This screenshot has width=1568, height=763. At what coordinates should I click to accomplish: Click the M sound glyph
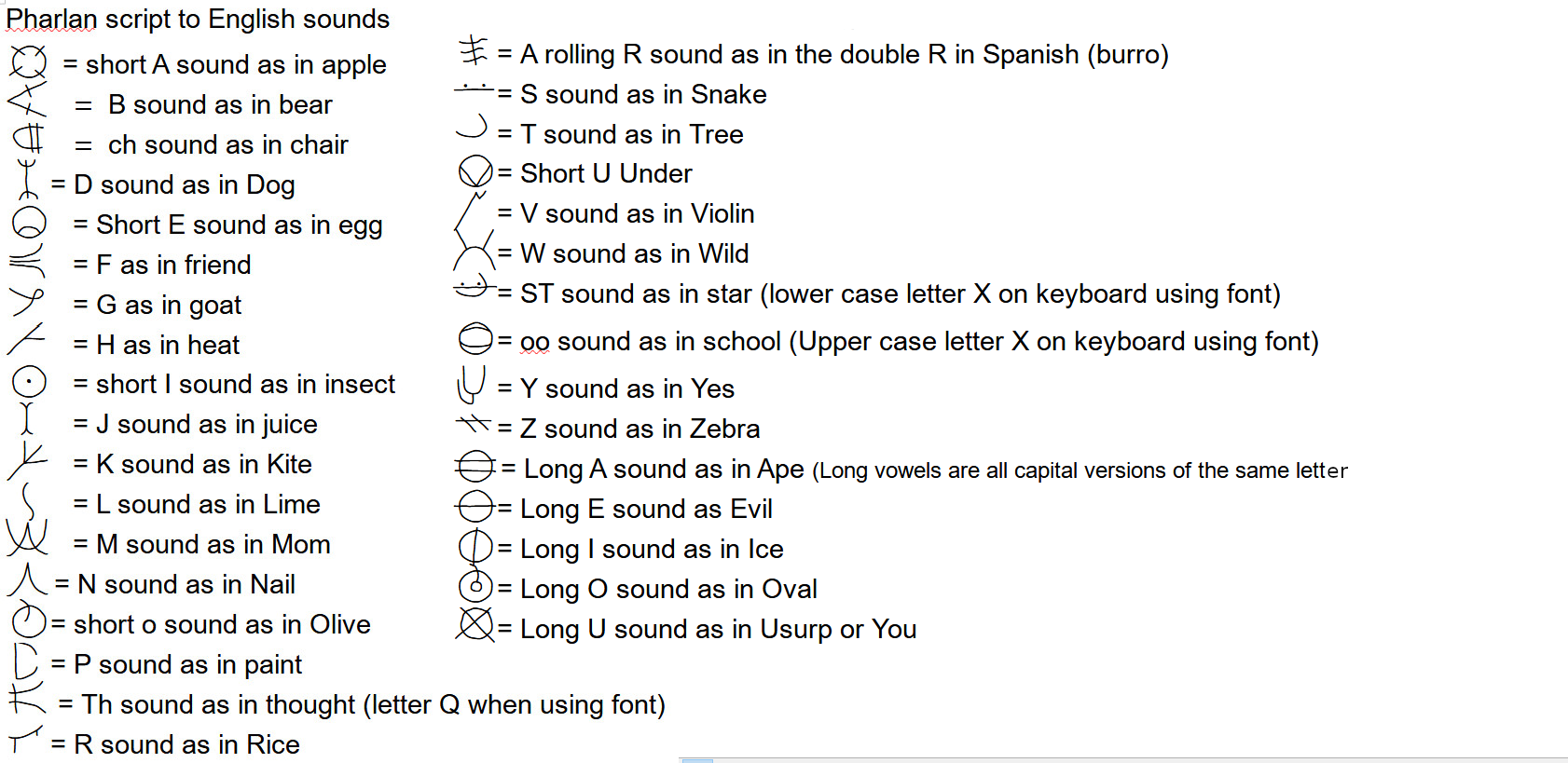27,538
